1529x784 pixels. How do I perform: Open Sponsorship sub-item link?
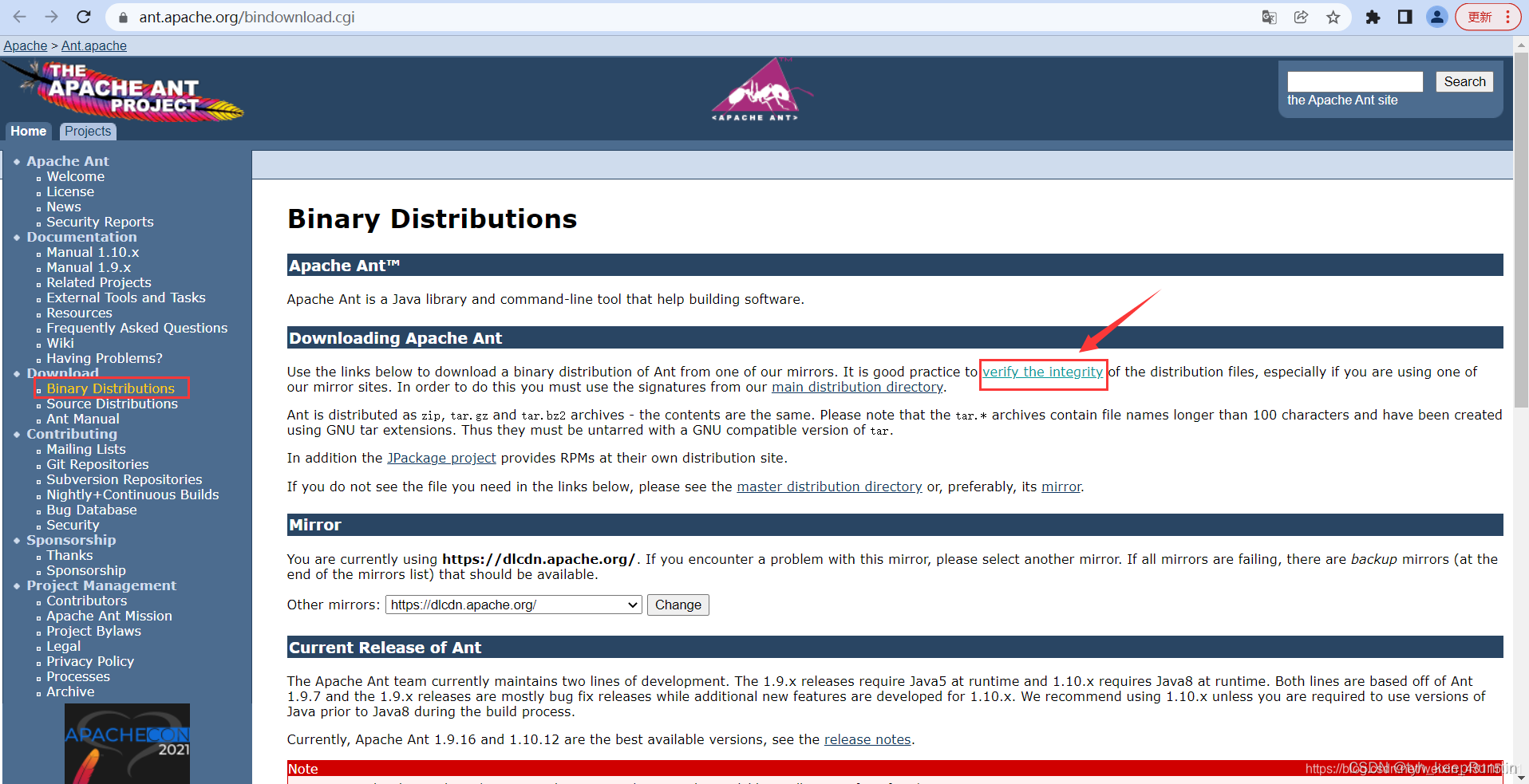coord(86,570)
